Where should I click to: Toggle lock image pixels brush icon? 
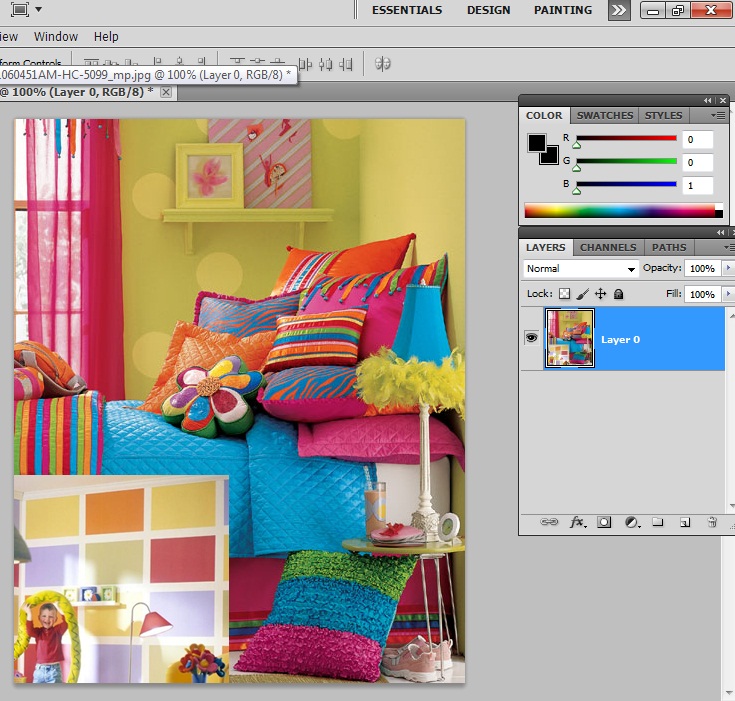pyautogui.click(x=582, y=294)
